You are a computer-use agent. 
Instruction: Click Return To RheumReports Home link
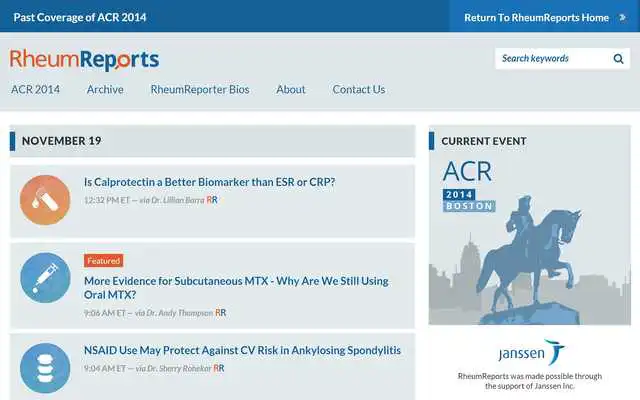(536, 18)
